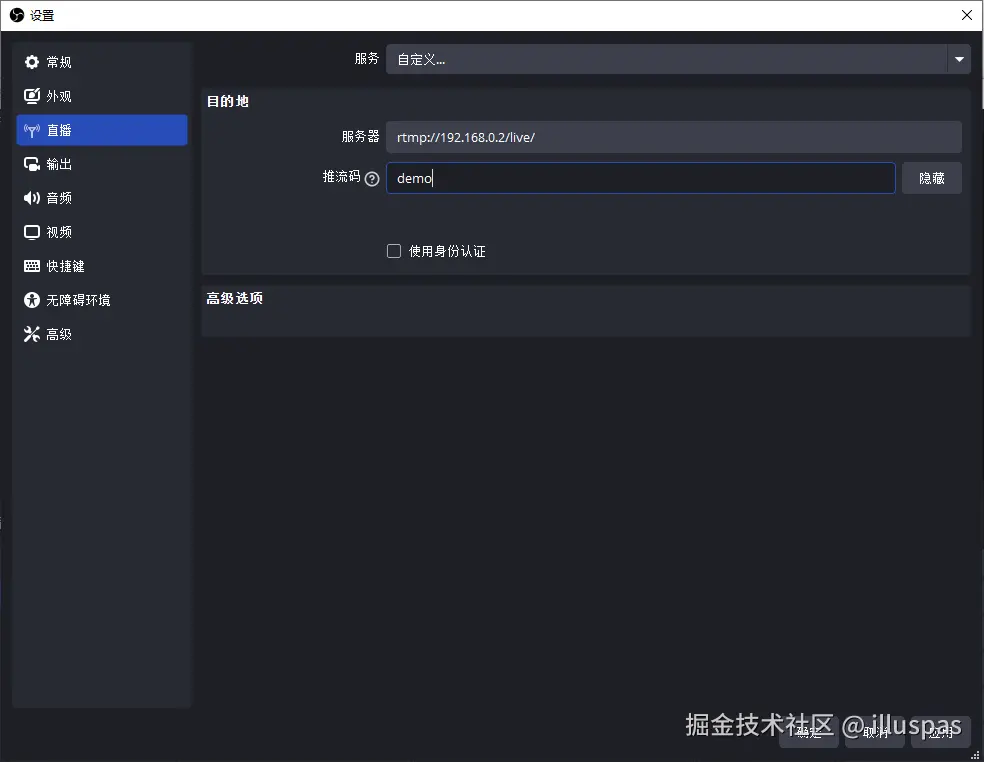Image resolution: width=984 pixels, height=762 pixels.
Task: Open the 服务 service dropdown showing 自定义
Action: click(678, 59)
